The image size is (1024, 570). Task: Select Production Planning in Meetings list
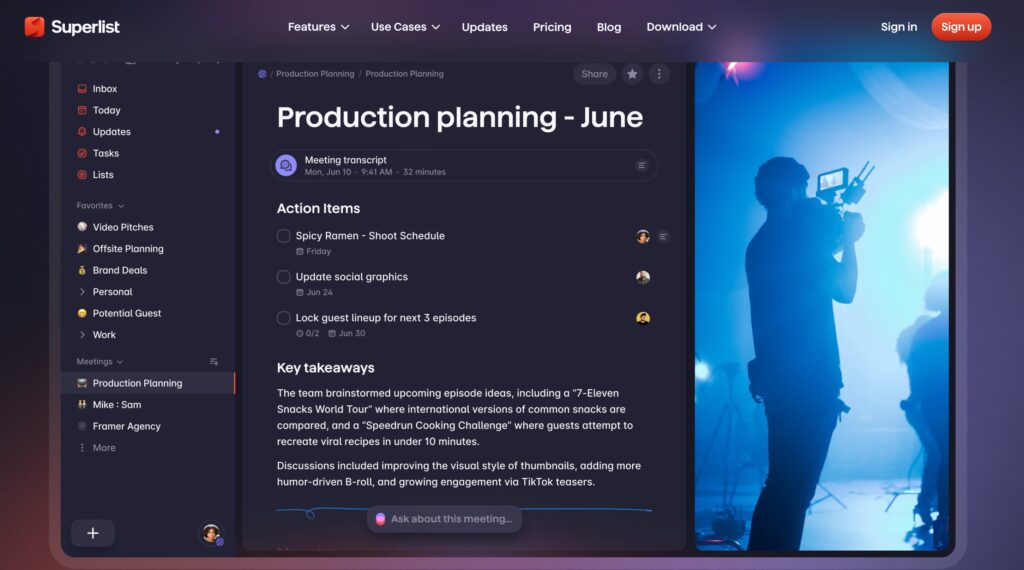click(x=148, y=383)
